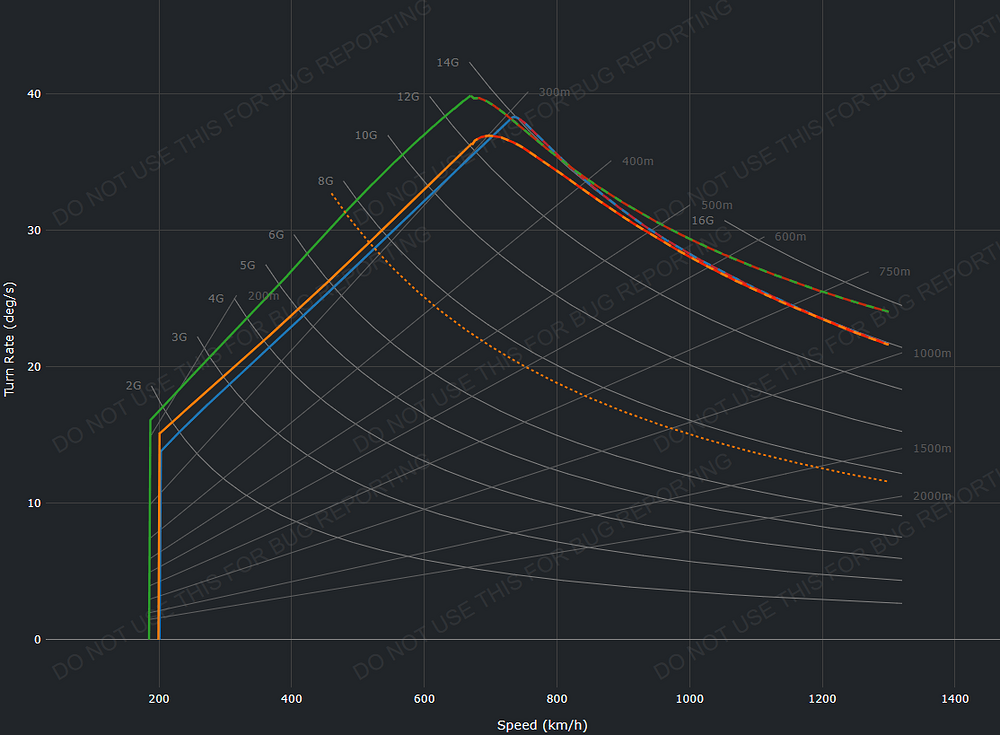Image resolution: width=1000 pixels, height=735 pixels.
Task: Click the 40 tick on turn rate axis
Action: [x=34, y=94]
